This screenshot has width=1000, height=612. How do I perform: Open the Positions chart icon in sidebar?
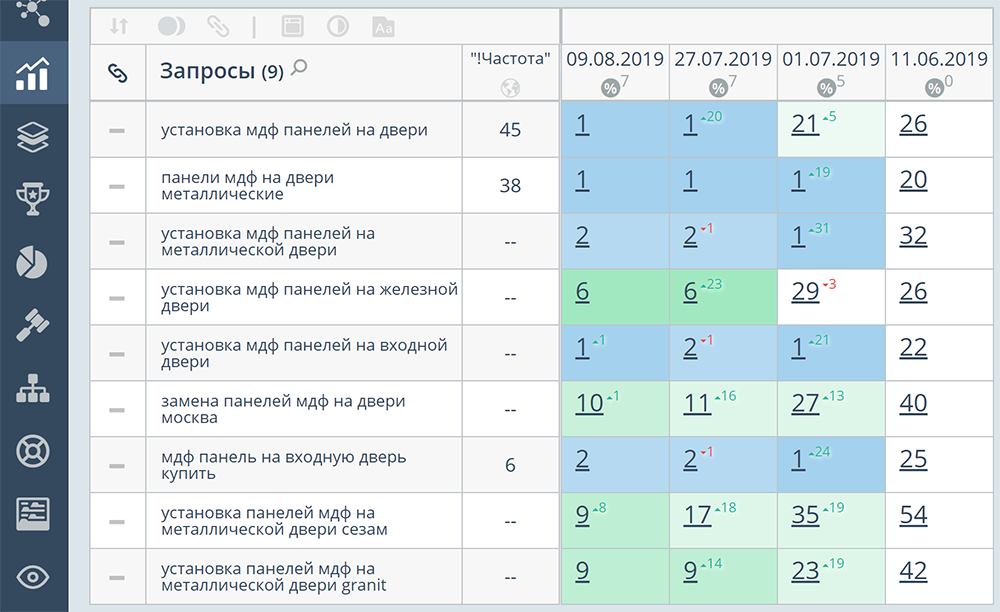[35, 73]
